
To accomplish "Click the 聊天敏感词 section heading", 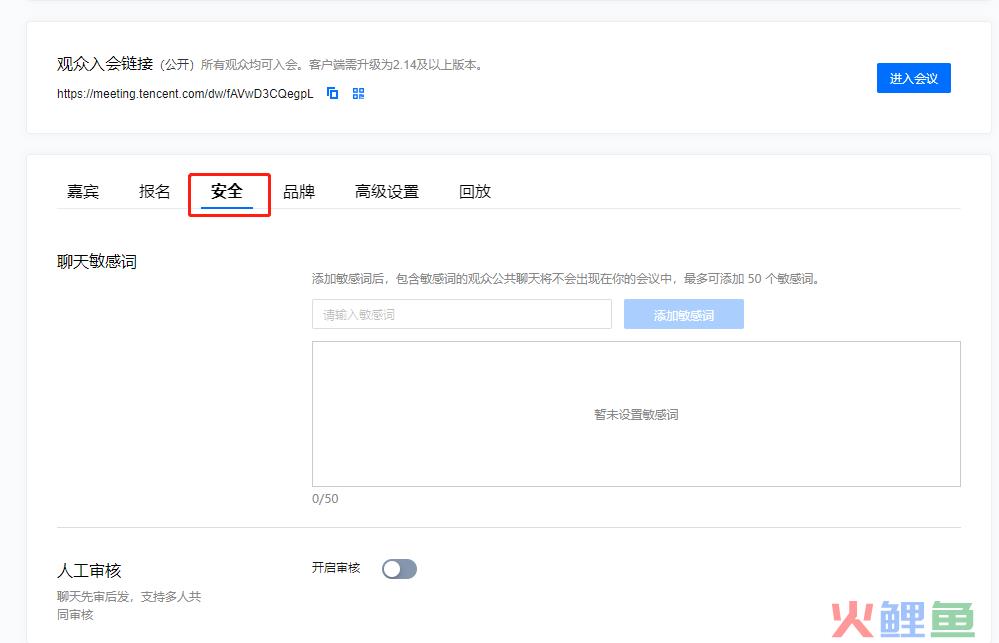I will [x=97, y=261].
